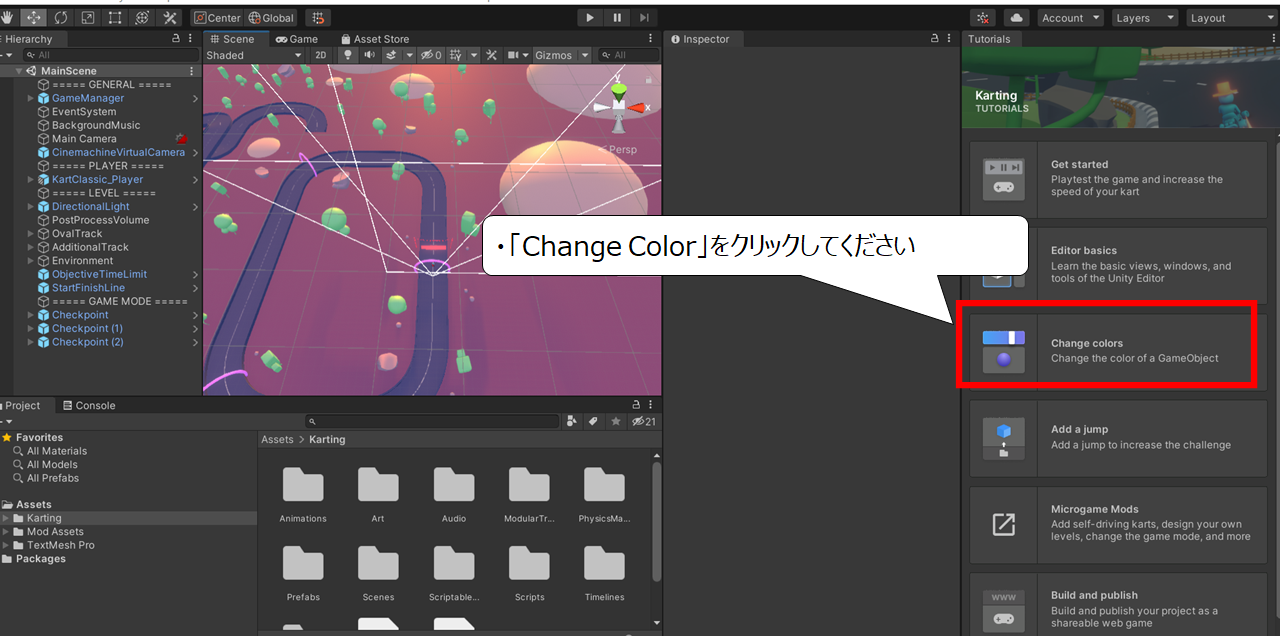Expand the Environment object
Image resolution: width=1280 pixels, height=636 pixels.
coord(30,261)
